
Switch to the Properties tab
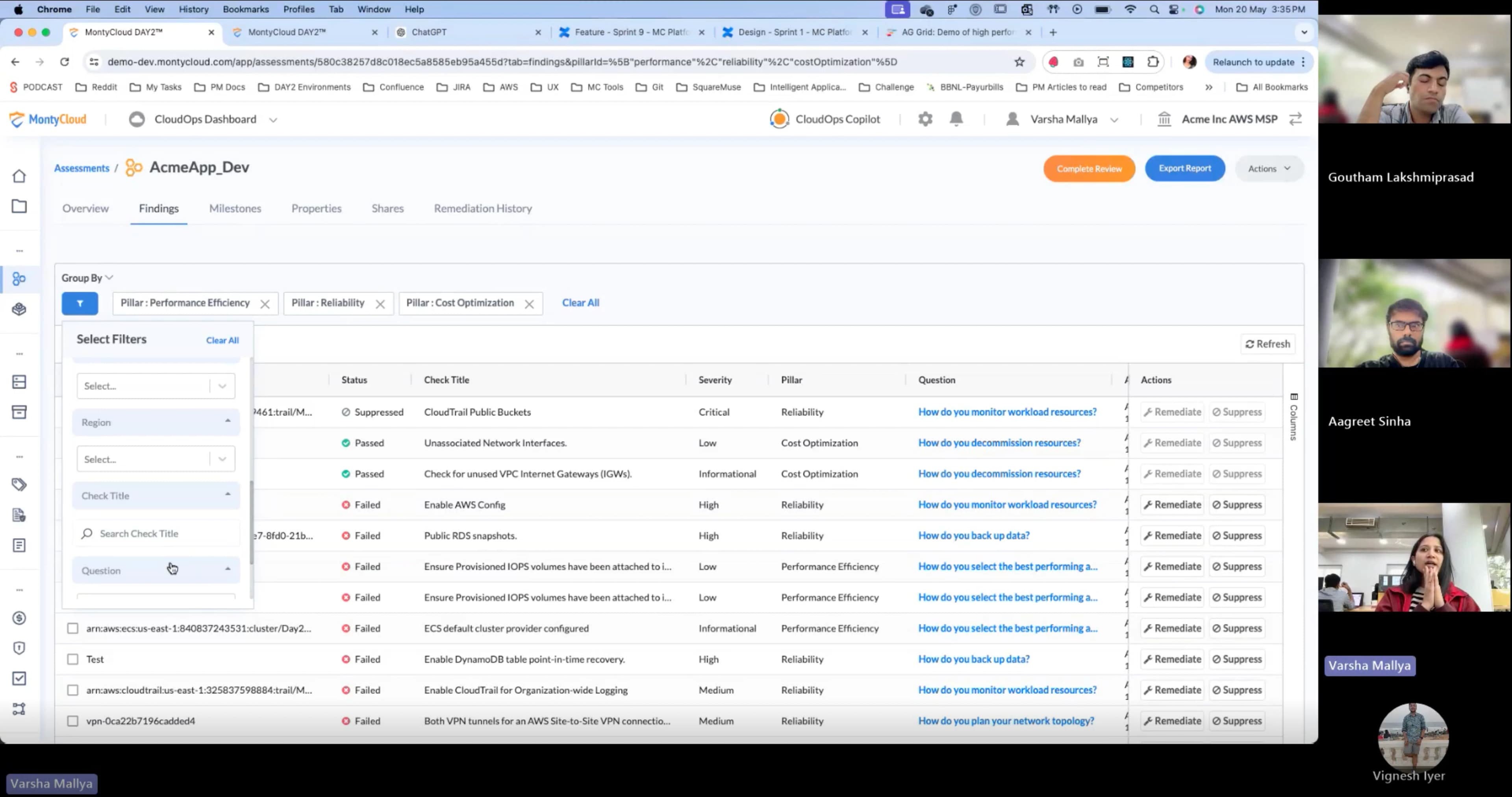click(316, 208)
